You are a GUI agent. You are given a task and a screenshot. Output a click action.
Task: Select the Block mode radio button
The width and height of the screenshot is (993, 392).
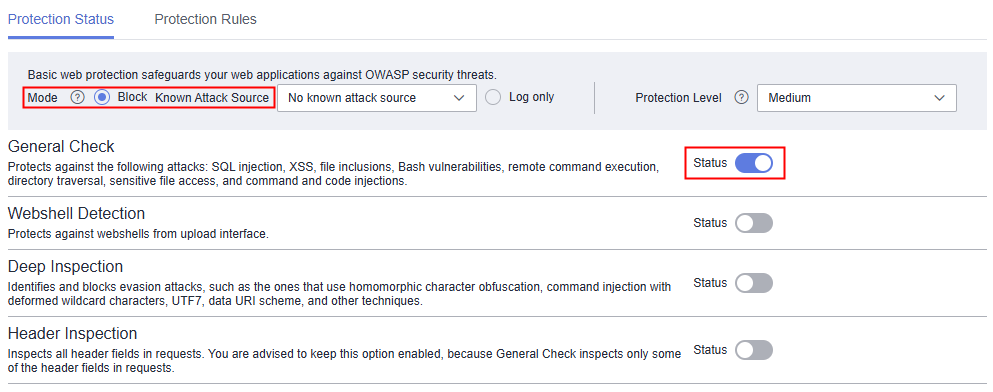tap(103, 98)
